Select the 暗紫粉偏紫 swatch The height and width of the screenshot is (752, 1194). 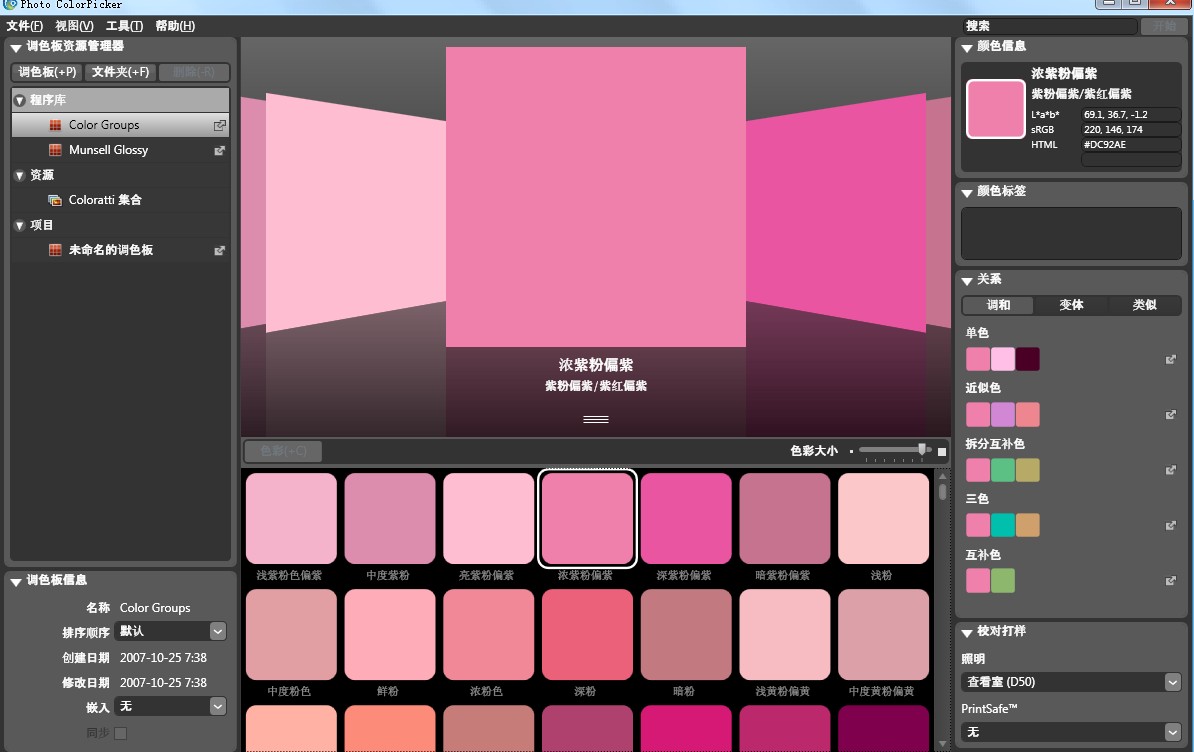point(784,518)
